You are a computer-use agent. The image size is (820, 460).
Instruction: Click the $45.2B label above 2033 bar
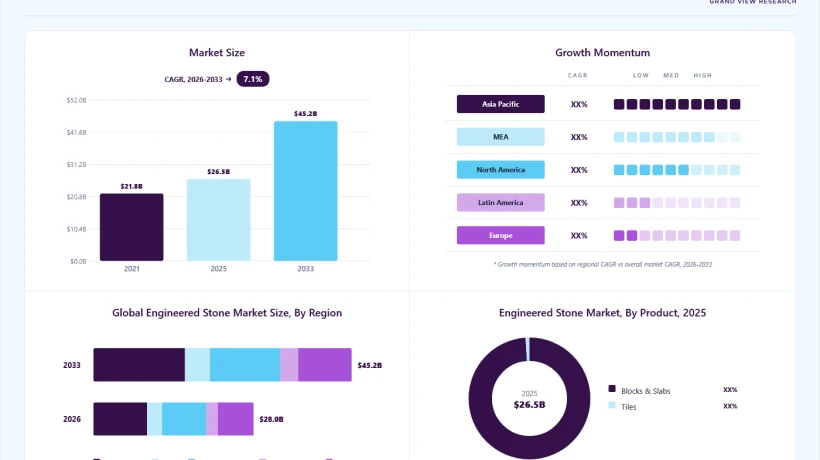(x=305, y=113)
